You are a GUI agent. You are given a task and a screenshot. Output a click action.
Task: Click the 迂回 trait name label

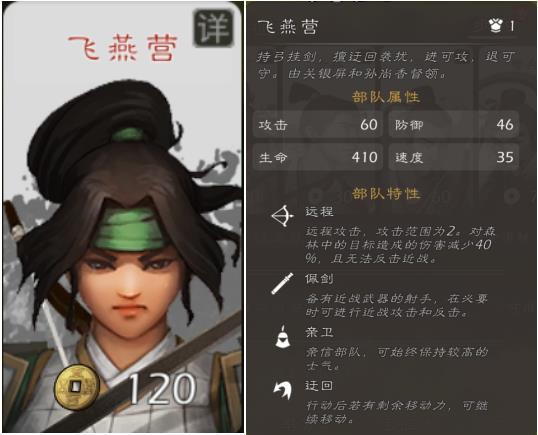pyautogui.click(x=319, y=386)
